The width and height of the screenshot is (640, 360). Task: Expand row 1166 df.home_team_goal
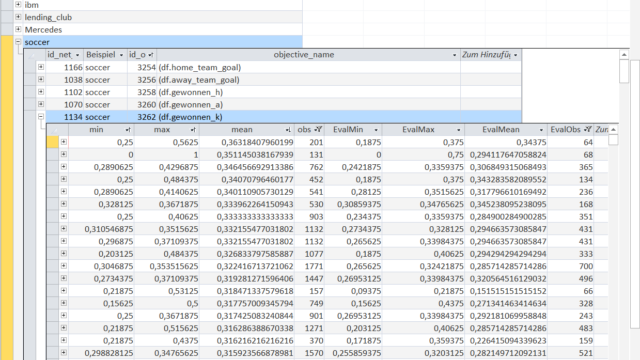tap(41, 67)
